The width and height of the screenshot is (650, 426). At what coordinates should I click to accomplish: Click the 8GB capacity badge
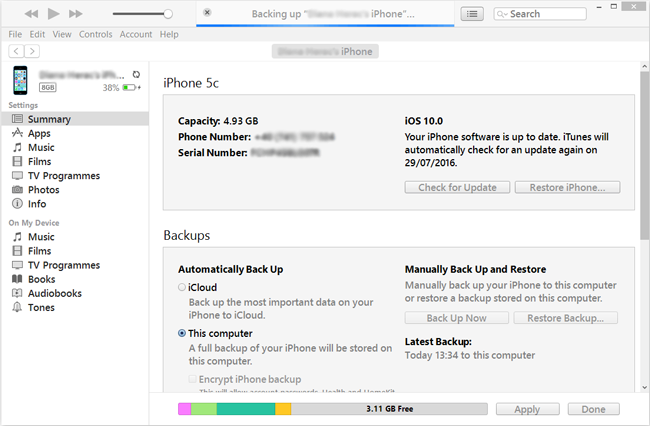click(x=48, y=87)
